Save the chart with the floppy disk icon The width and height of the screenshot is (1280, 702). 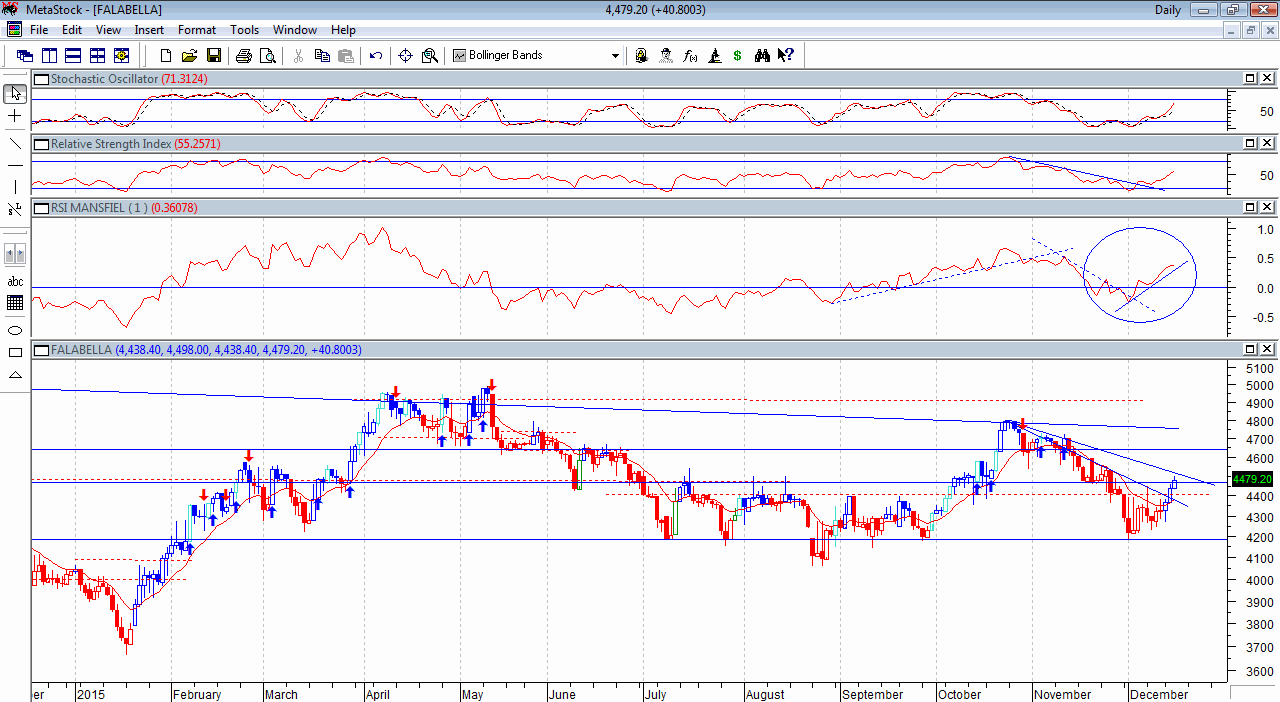214,56
